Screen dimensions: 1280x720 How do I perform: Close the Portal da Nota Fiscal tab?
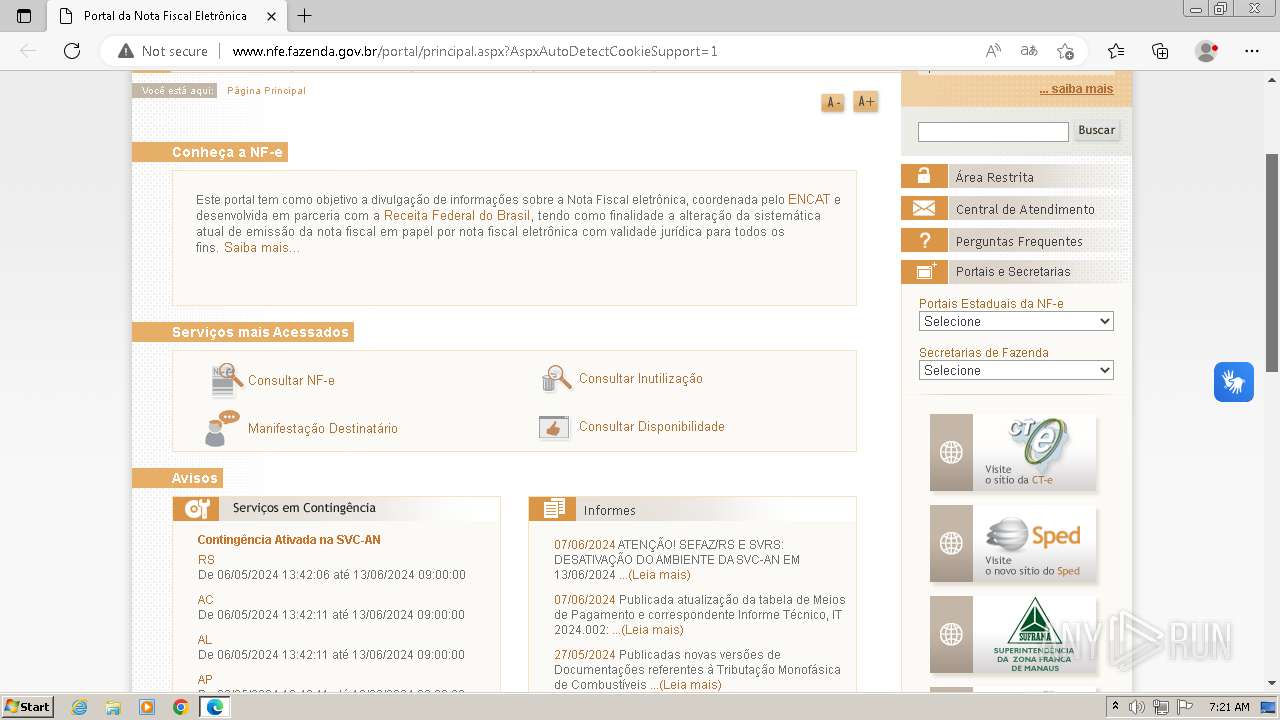tap(272, 16)
